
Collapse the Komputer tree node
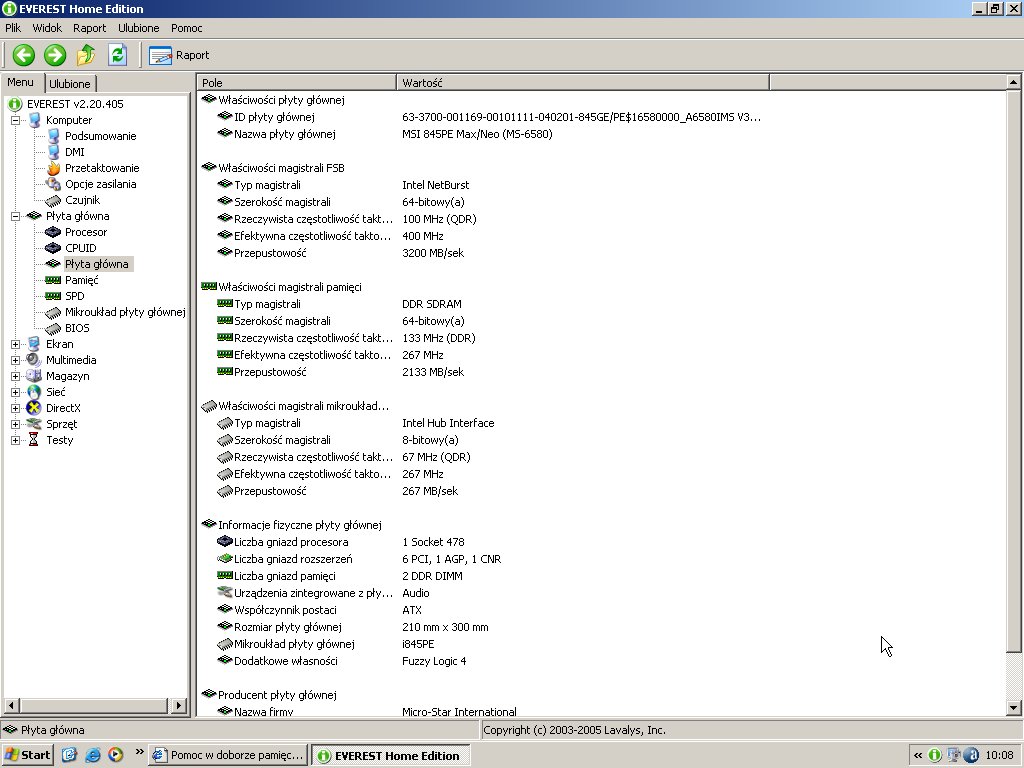(x=16, y=120)
